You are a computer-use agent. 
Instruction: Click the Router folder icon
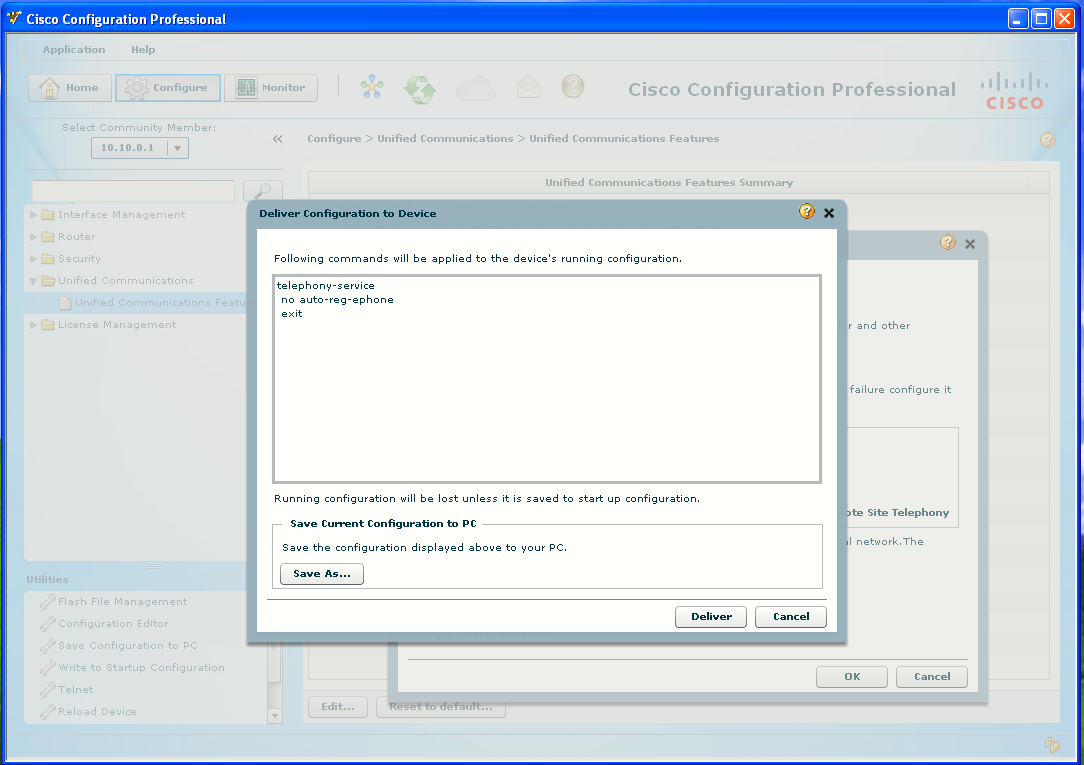(48, 237)
